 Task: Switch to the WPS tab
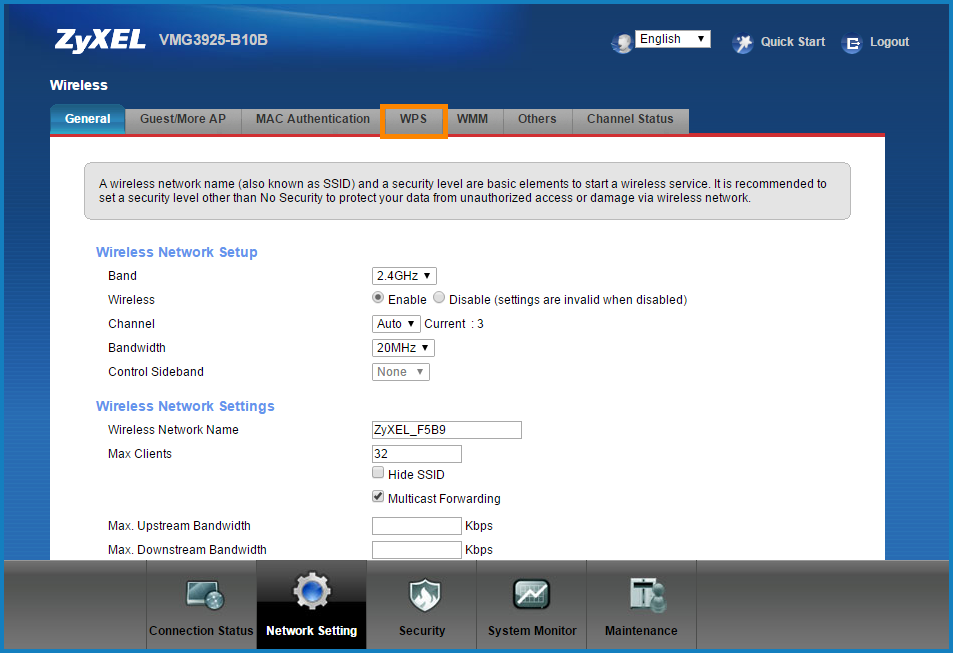pos(413,119)
